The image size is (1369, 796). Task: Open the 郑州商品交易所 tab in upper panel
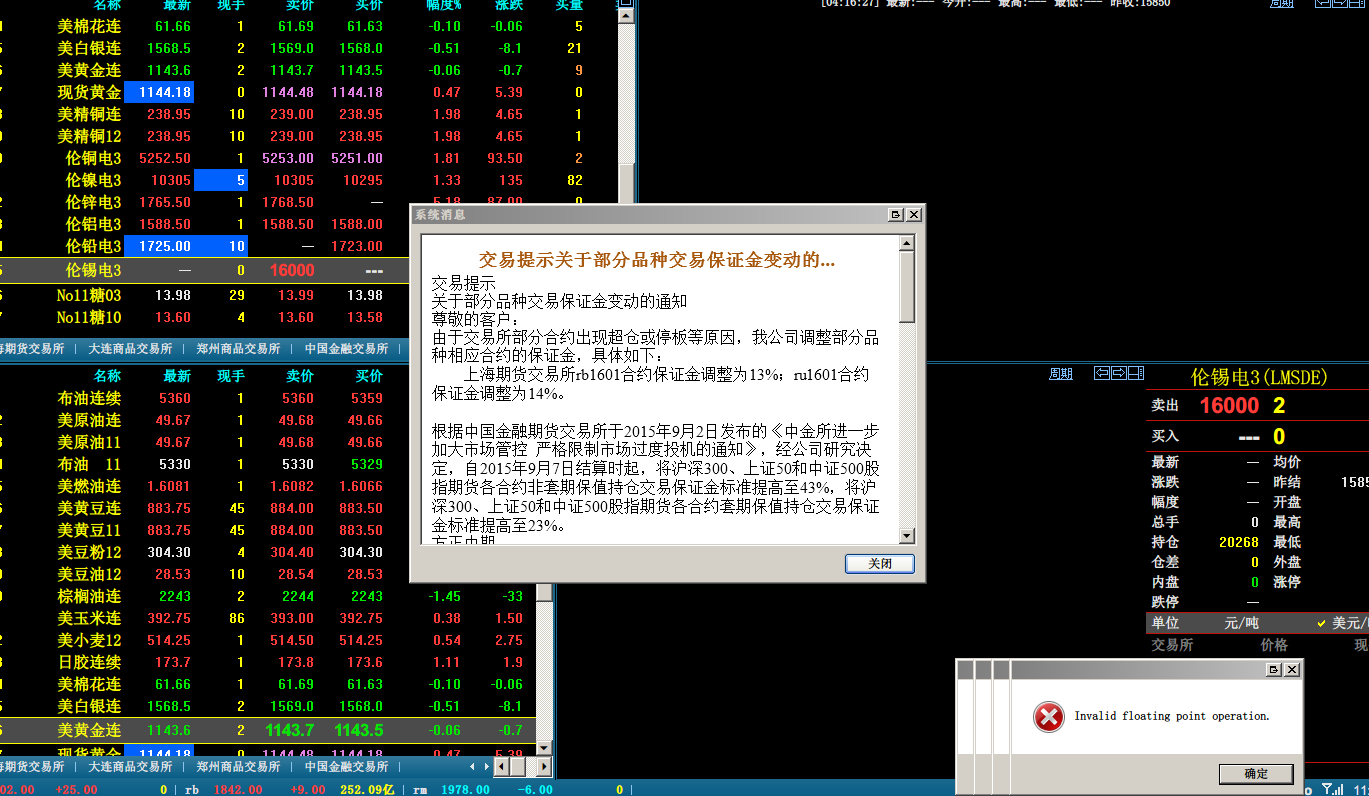(x=238, y=349)
